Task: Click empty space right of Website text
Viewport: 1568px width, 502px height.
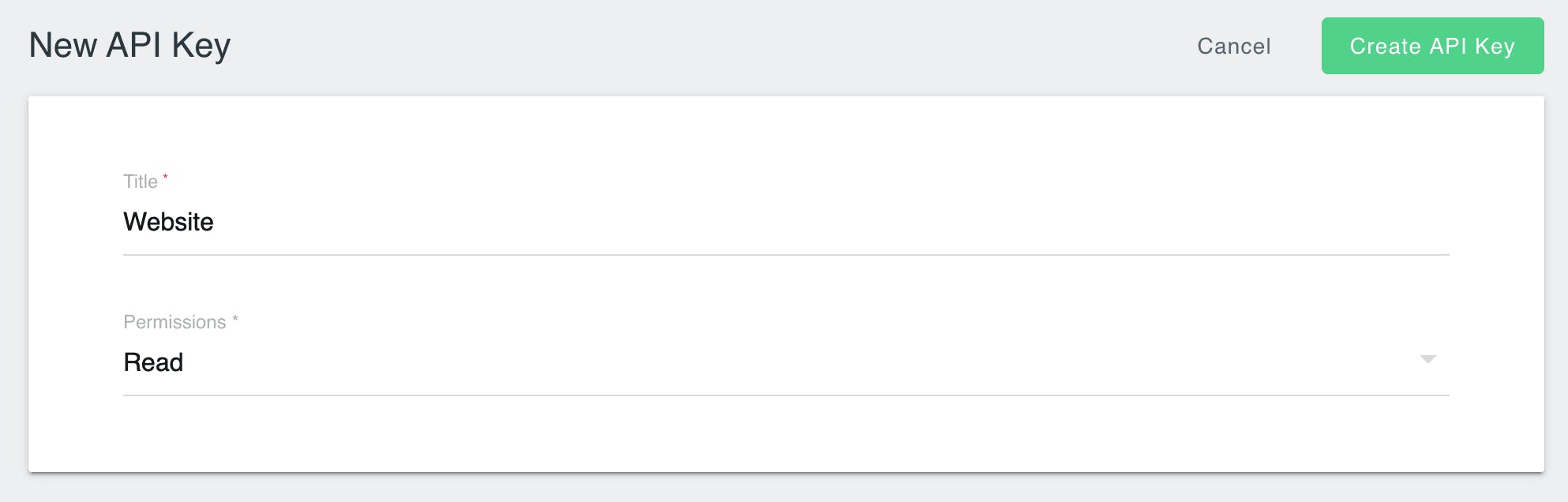Action: tap(829, 222)
